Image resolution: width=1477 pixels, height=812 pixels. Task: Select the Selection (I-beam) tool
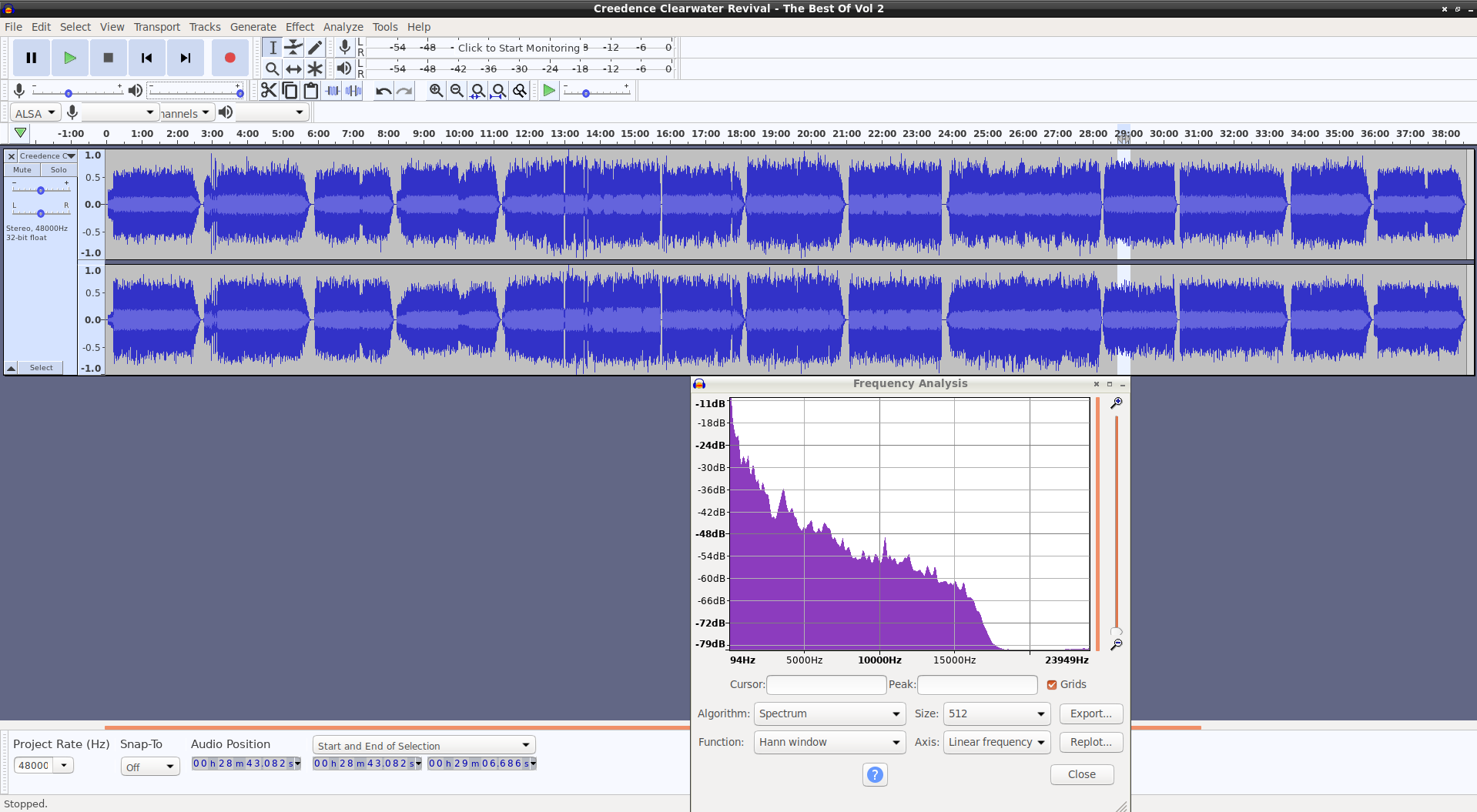tap(273, 48)
